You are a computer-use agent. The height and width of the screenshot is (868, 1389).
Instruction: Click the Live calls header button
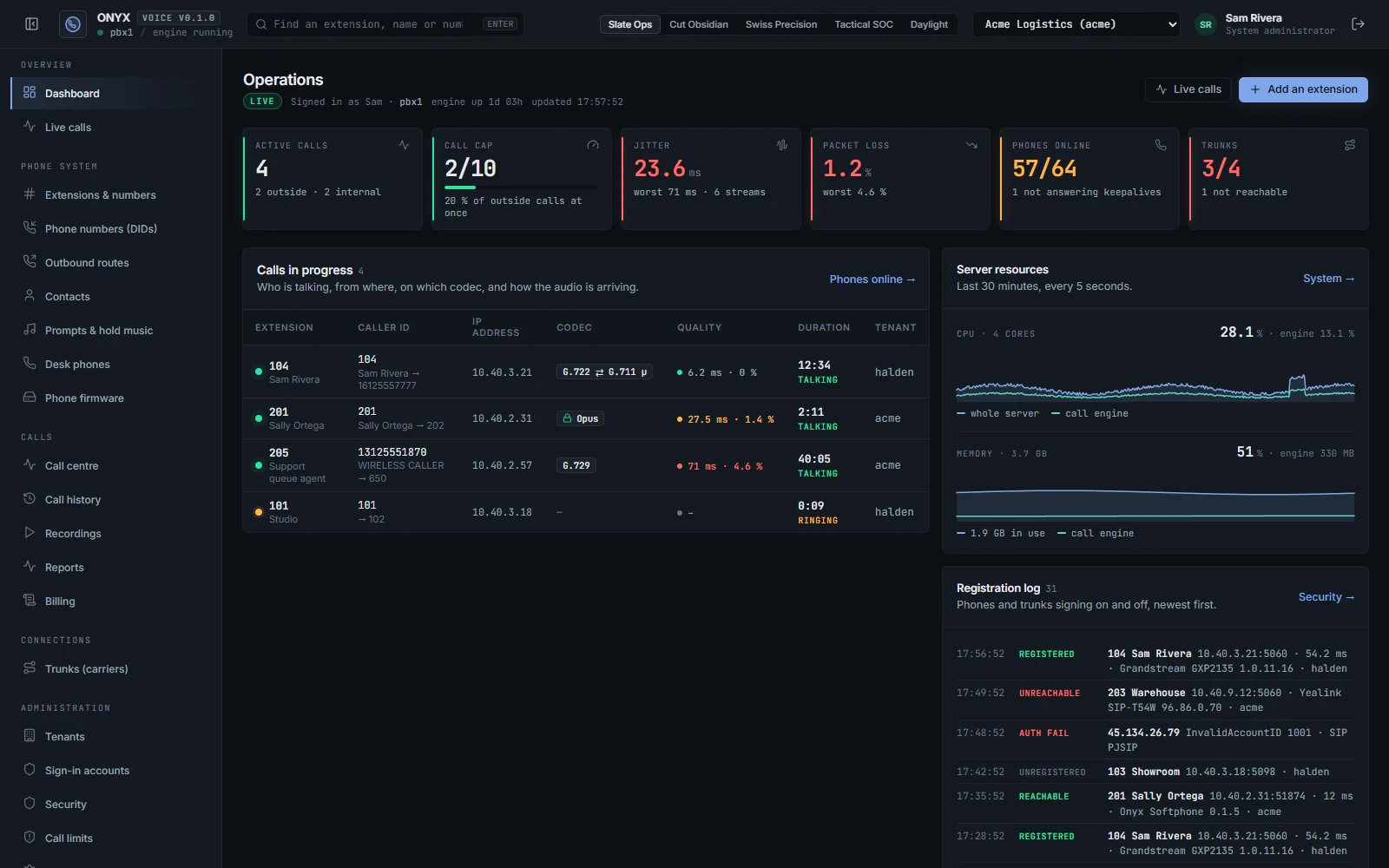coord(1188,89)
